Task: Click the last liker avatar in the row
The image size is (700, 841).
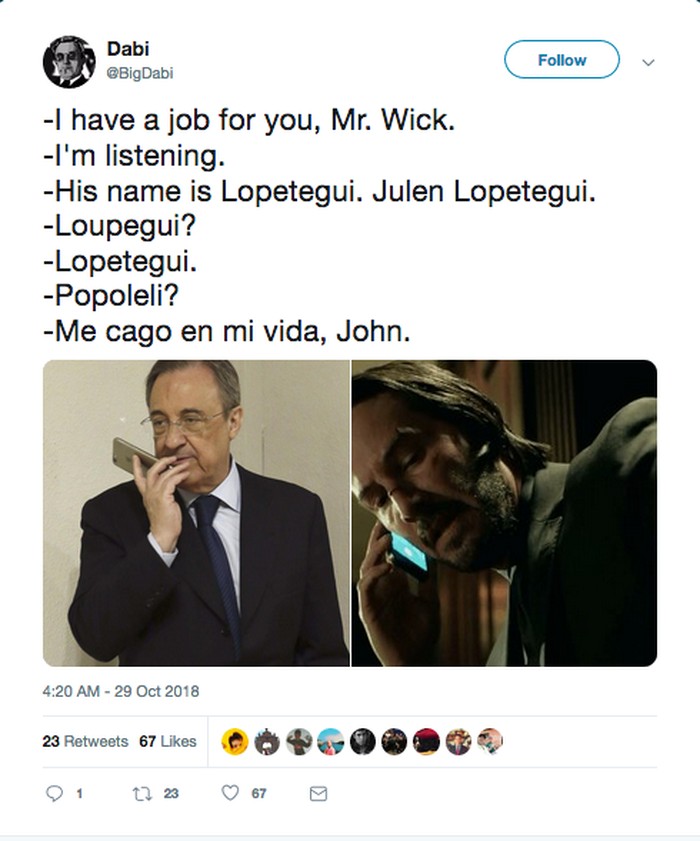Action: 490,741
